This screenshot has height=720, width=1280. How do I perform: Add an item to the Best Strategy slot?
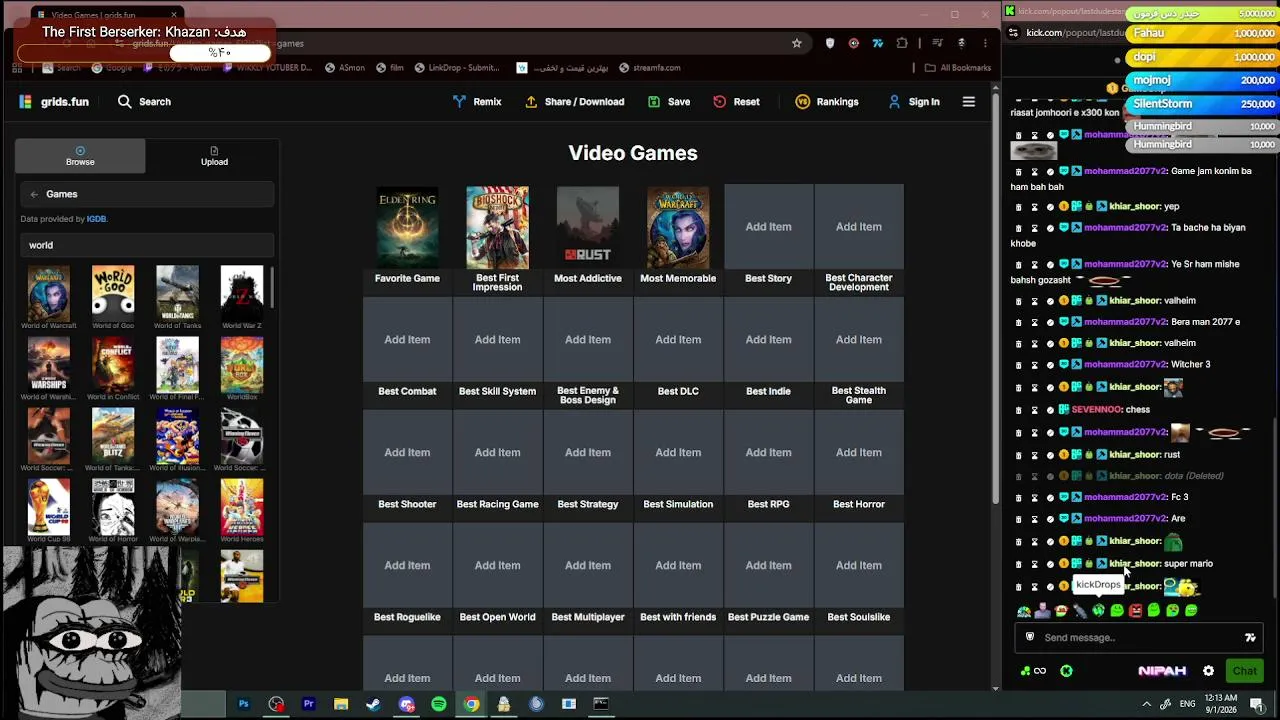(x=588, y=453)
